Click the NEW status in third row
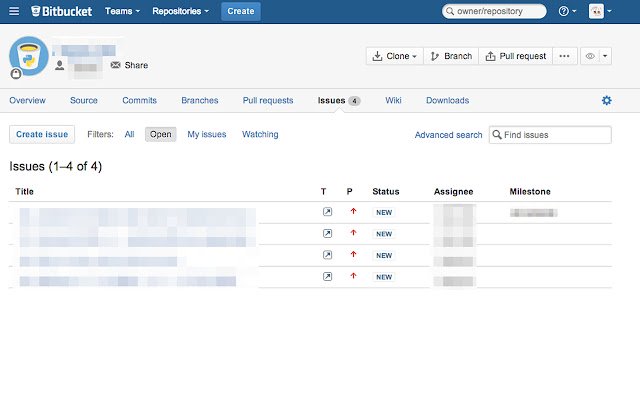The height and width of the screenshot is (400, 640). click(384, 256)
